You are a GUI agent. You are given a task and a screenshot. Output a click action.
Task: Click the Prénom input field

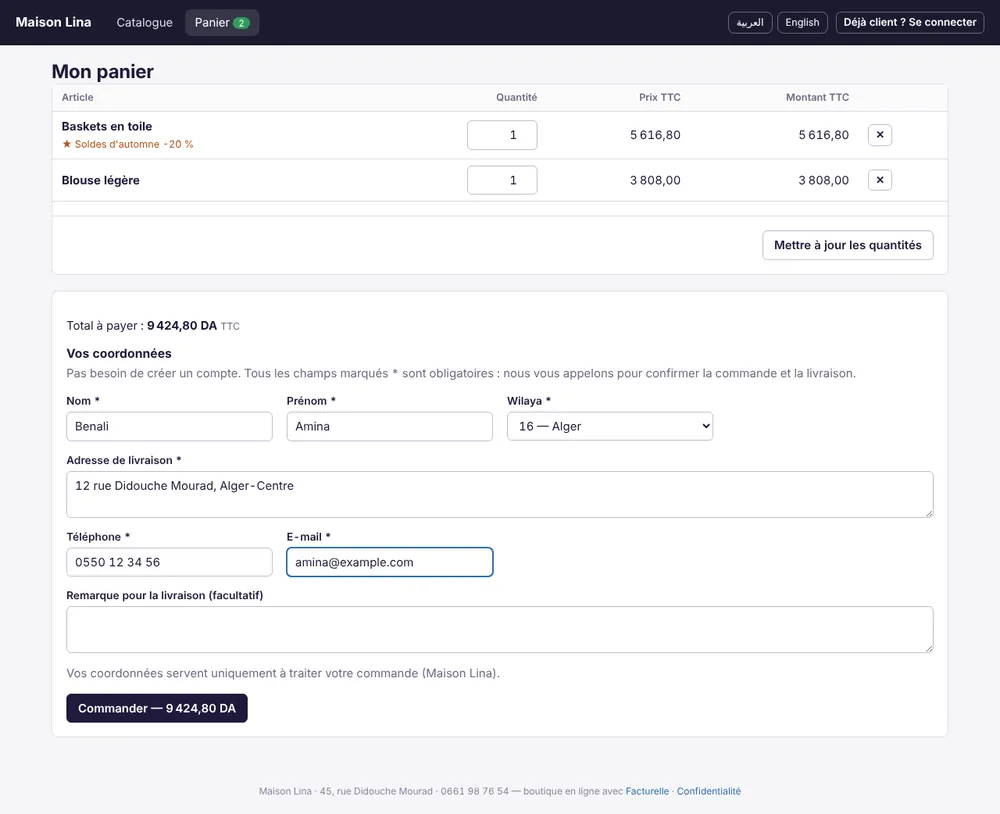[390, 426]
